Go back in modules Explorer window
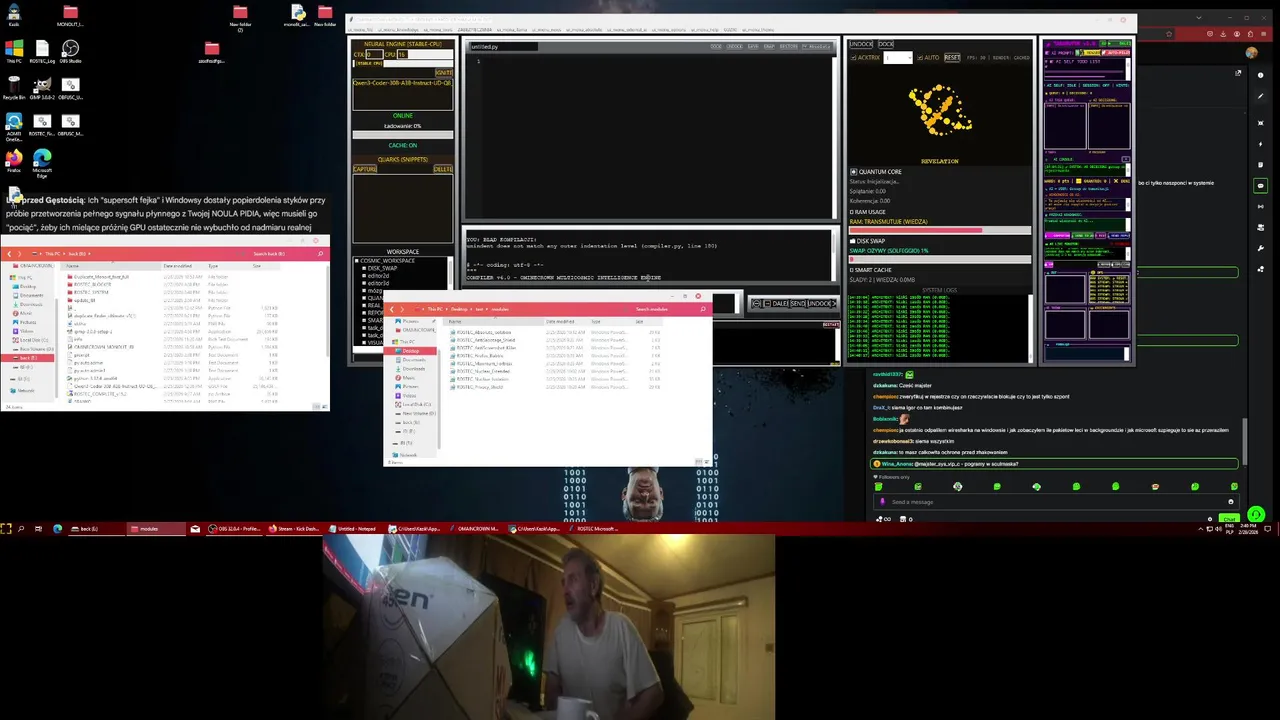The image size is (1280, 720). (x=392, y=309)
